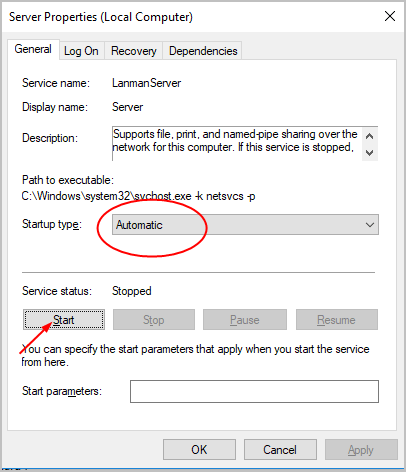Screen dimensions: 406x472
Task: Click the disabled Pause button
Action: click(x=245, y=320)
